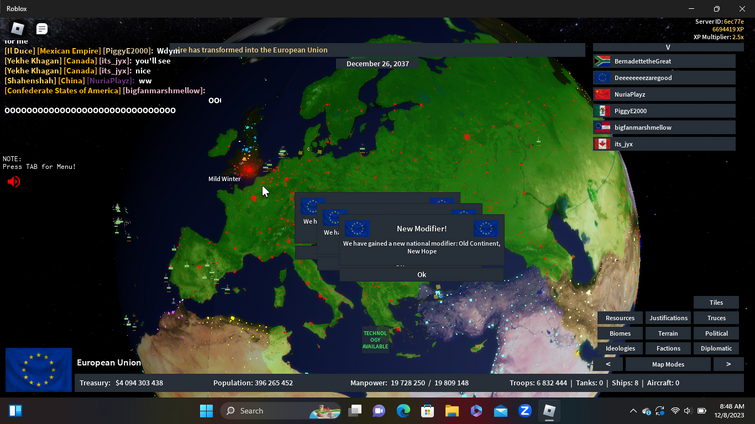Screen dimensions: 755x424
Task: Switch to the Resources map mode
Action: point(620,318)
